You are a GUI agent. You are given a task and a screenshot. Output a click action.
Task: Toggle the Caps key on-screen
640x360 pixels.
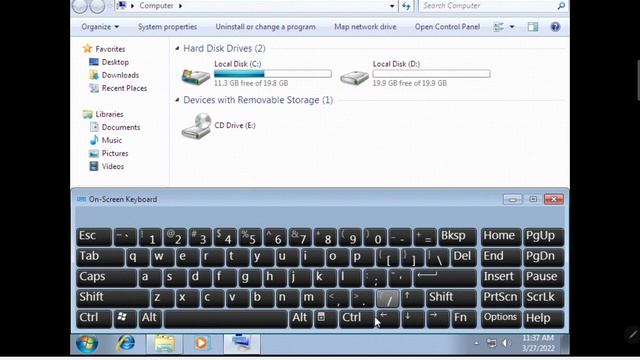pos(106,278)
